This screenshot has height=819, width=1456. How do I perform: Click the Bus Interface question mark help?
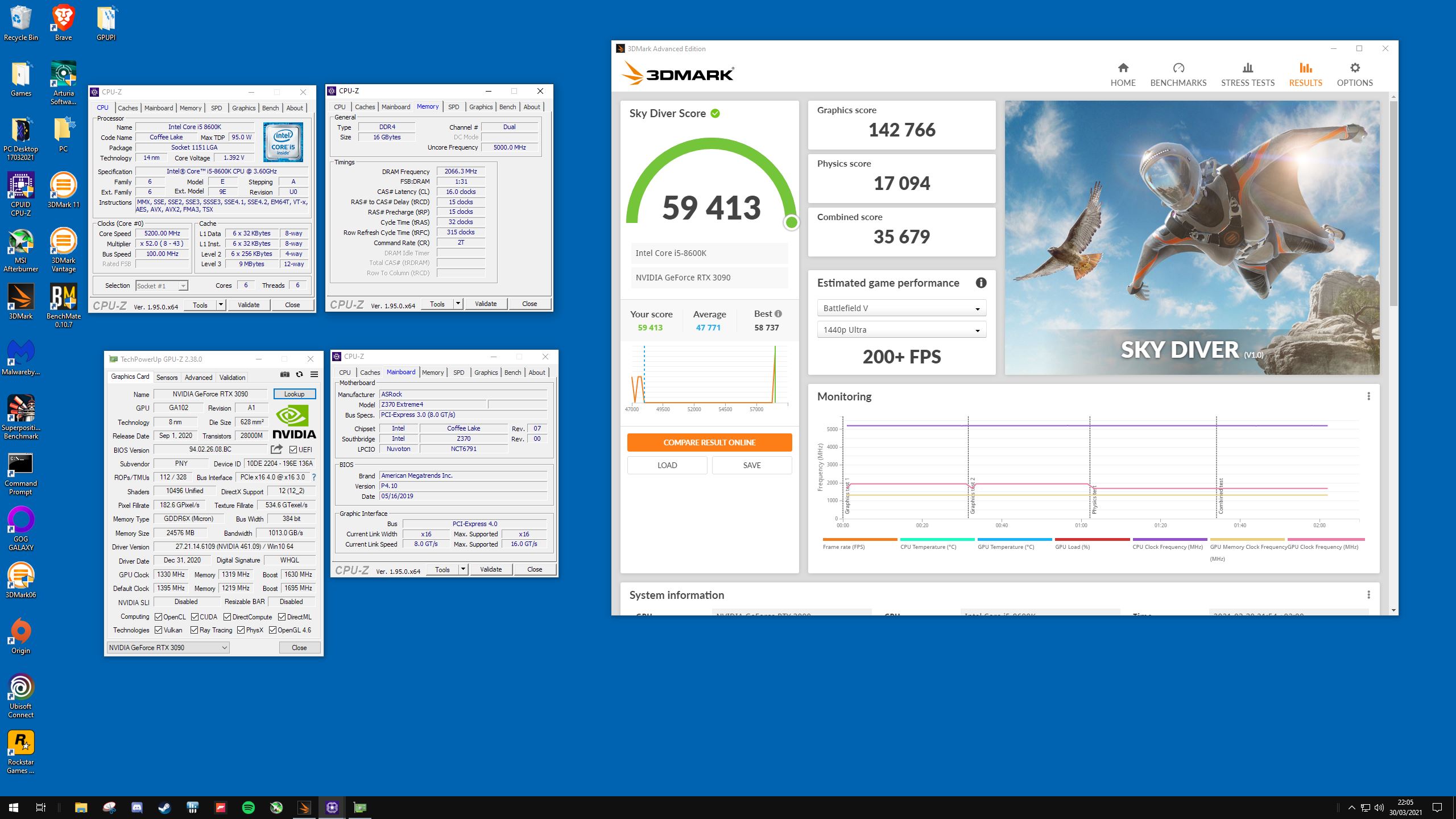coord(314,477)
